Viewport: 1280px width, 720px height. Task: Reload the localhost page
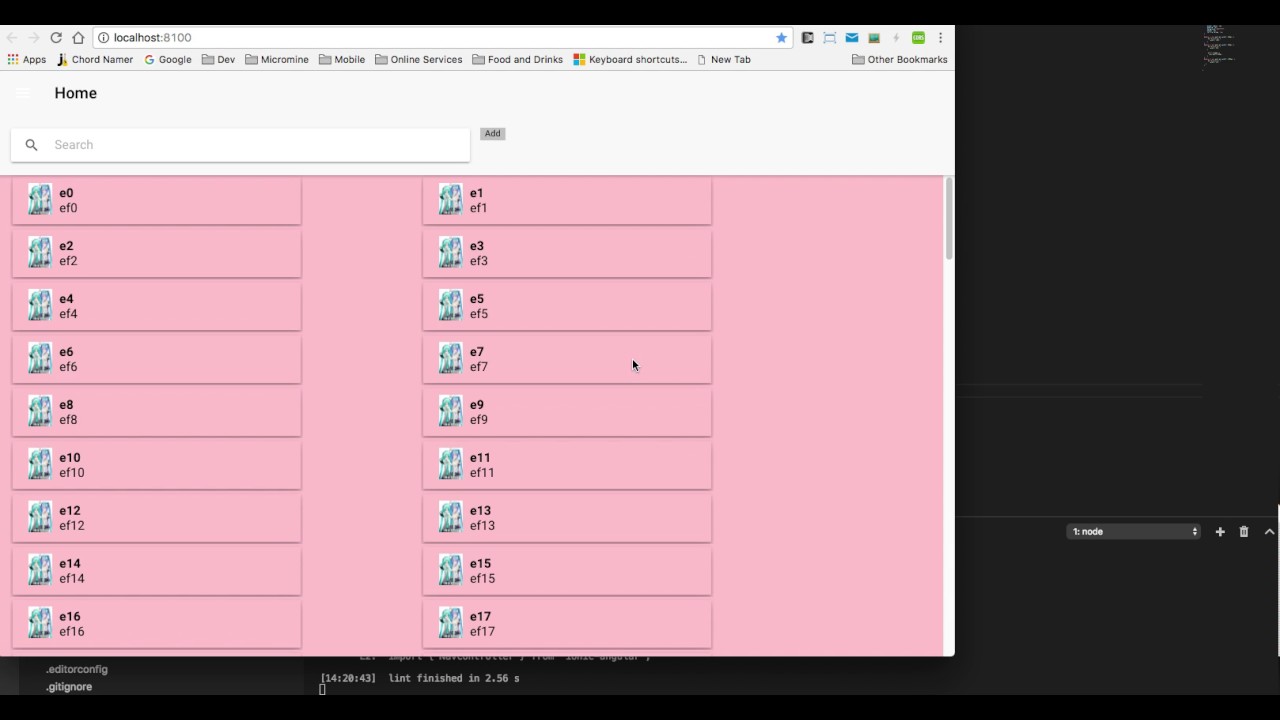pos(56,38)
